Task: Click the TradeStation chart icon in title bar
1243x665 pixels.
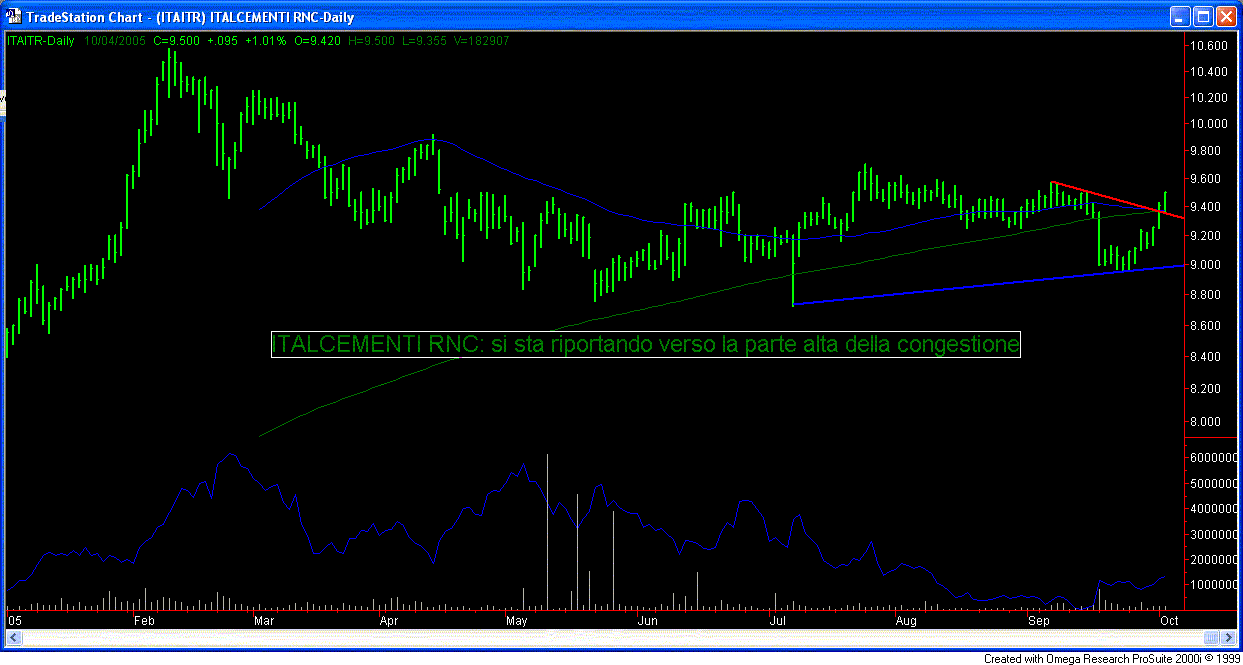Action: click(12, 17)
